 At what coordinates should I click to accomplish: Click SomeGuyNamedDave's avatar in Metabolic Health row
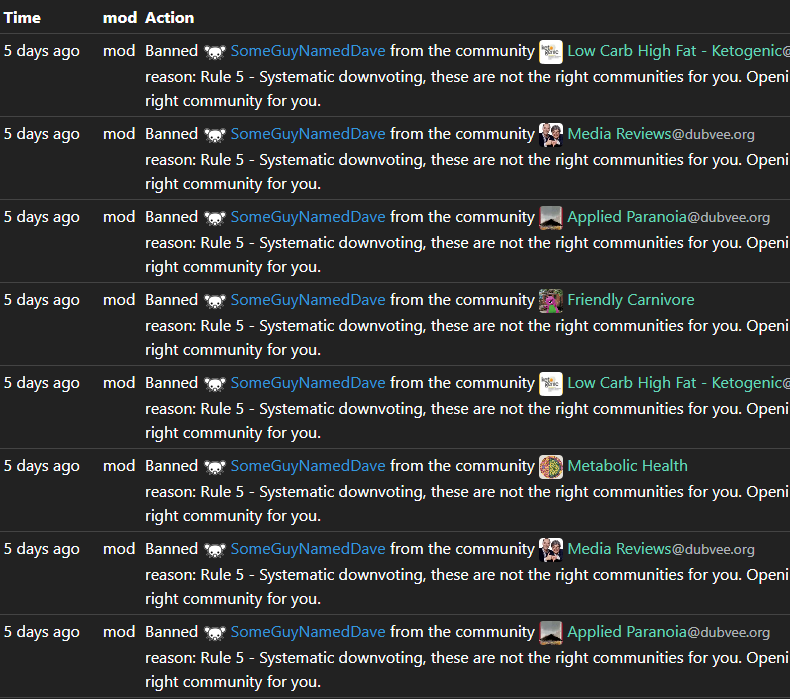[x=215, y=467]
